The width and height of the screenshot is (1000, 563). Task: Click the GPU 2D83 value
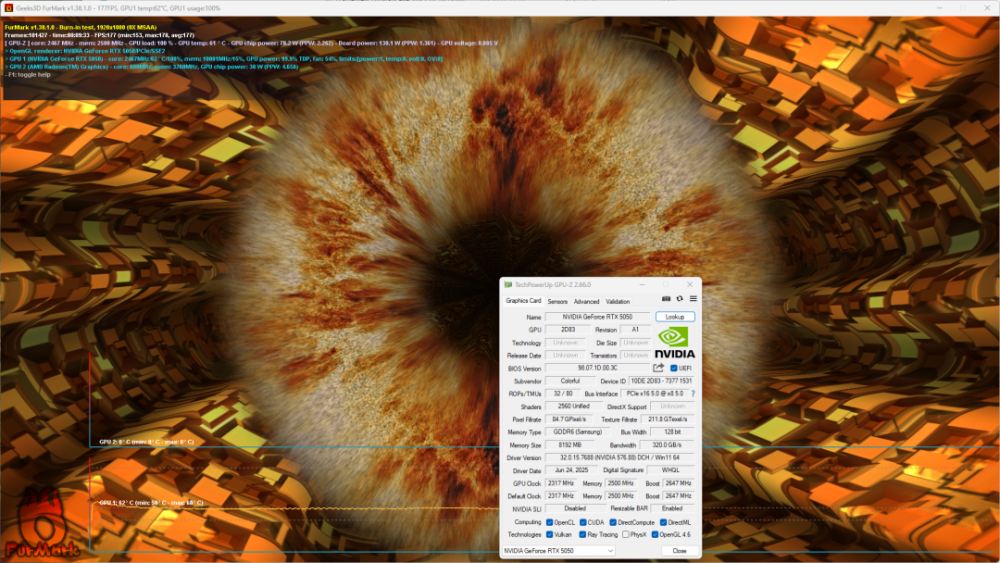568,330
